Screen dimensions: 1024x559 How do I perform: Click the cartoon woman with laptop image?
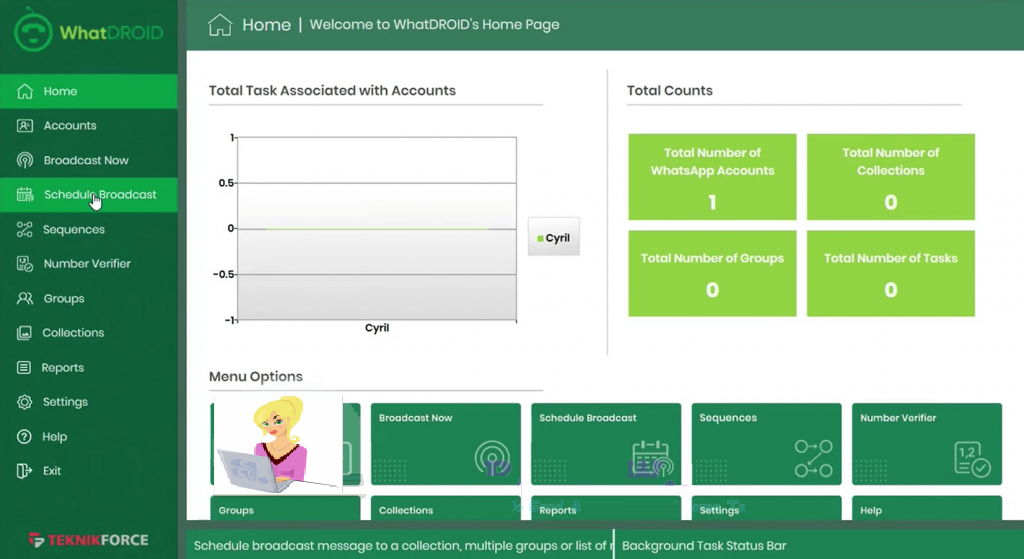coord(278,444)
